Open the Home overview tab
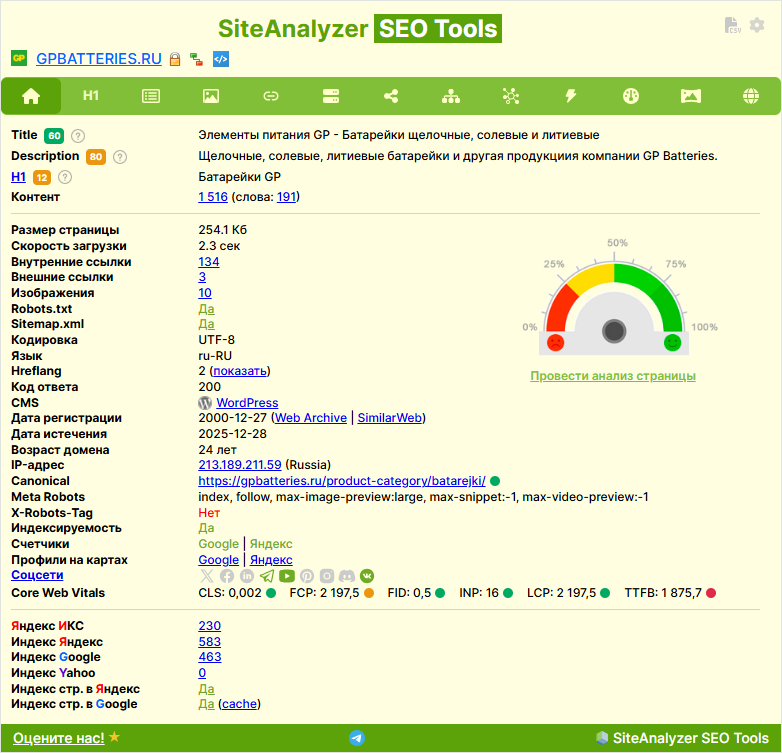 coord(31,96)
